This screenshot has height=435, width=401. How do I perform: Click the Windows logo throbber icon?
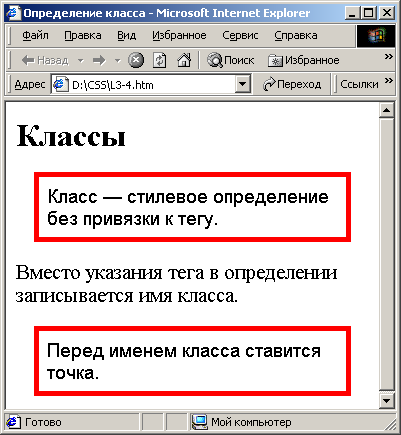point(376,36)
